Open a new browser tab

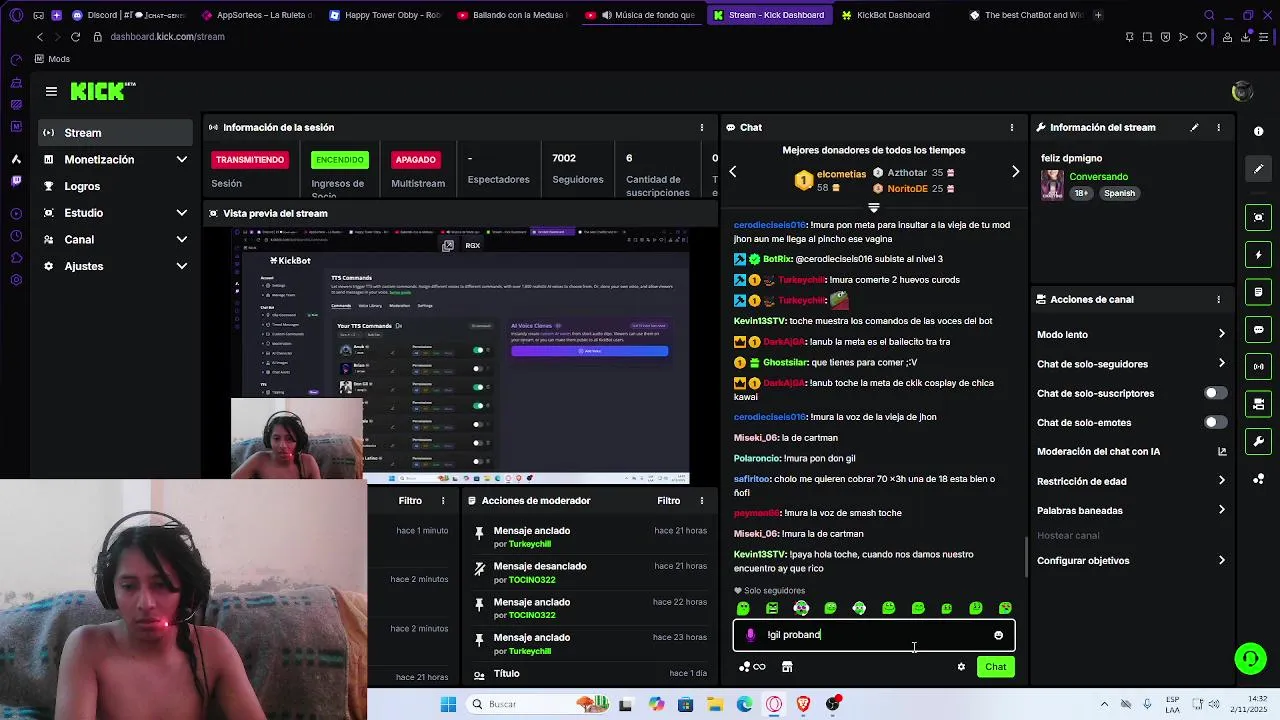[x=1098, y=15]
